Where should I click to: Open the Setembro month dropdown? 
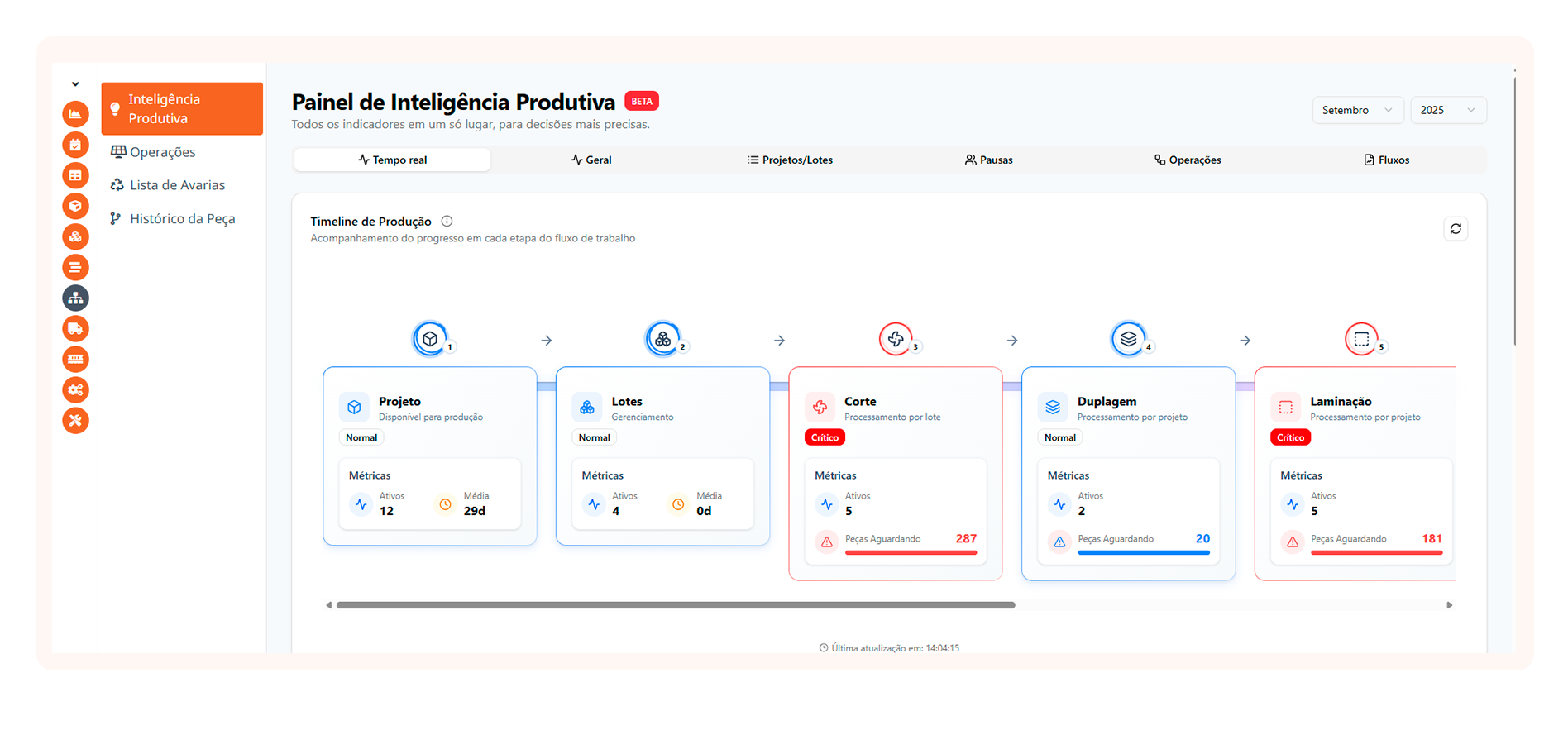(1357, 110)
